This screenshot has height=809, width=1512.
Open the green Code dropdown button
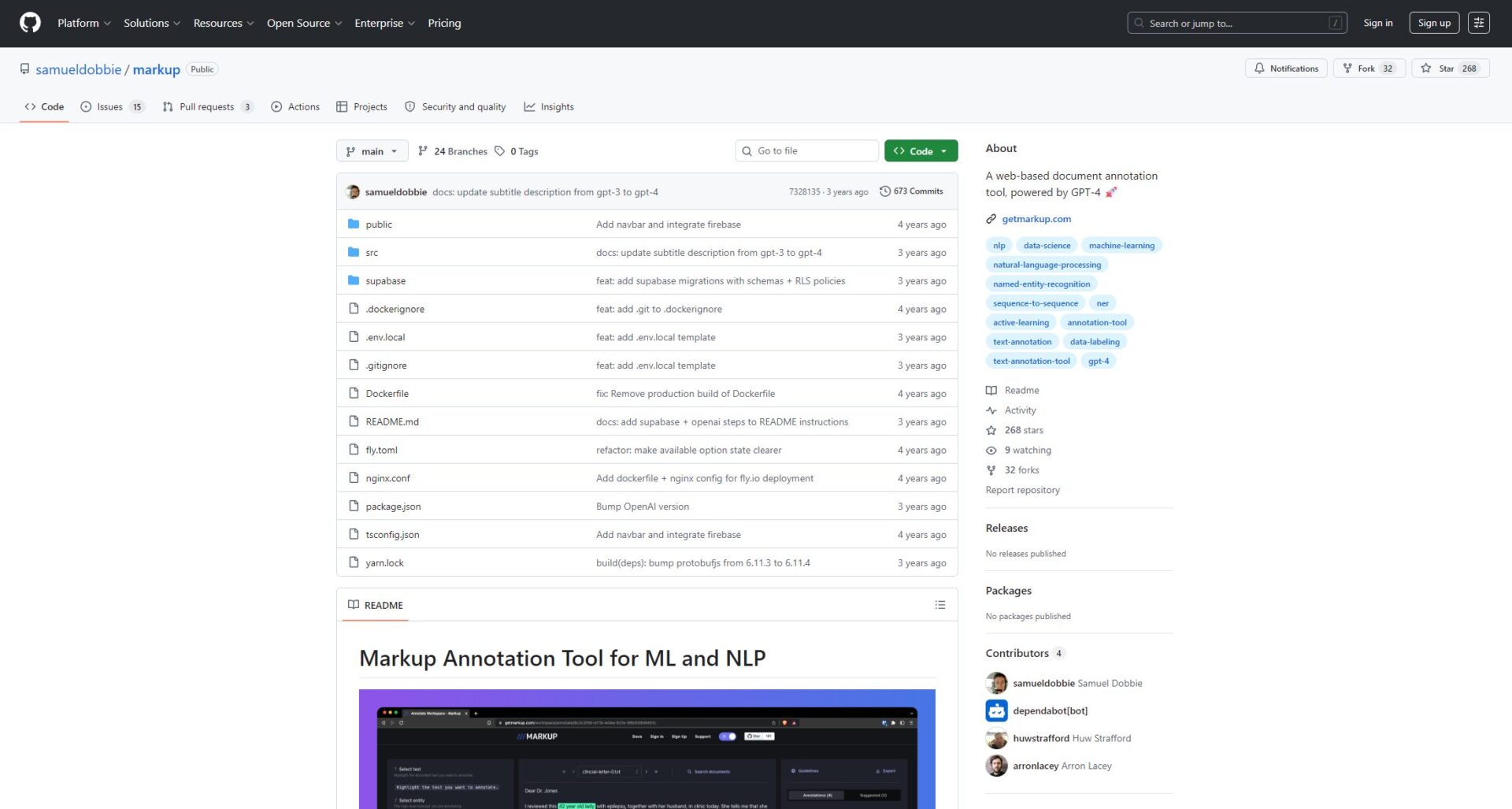coord(921,151)
